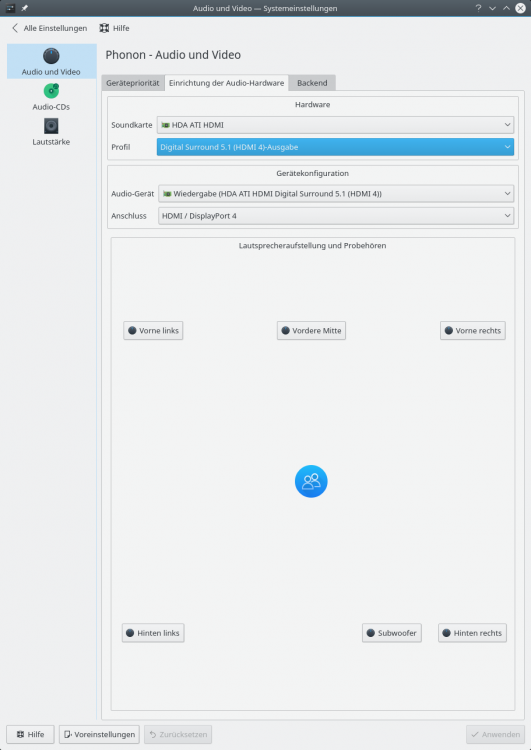Go back to Alle Einstellungen
Screen dimensions: 531x750
(x=49, y=28)
